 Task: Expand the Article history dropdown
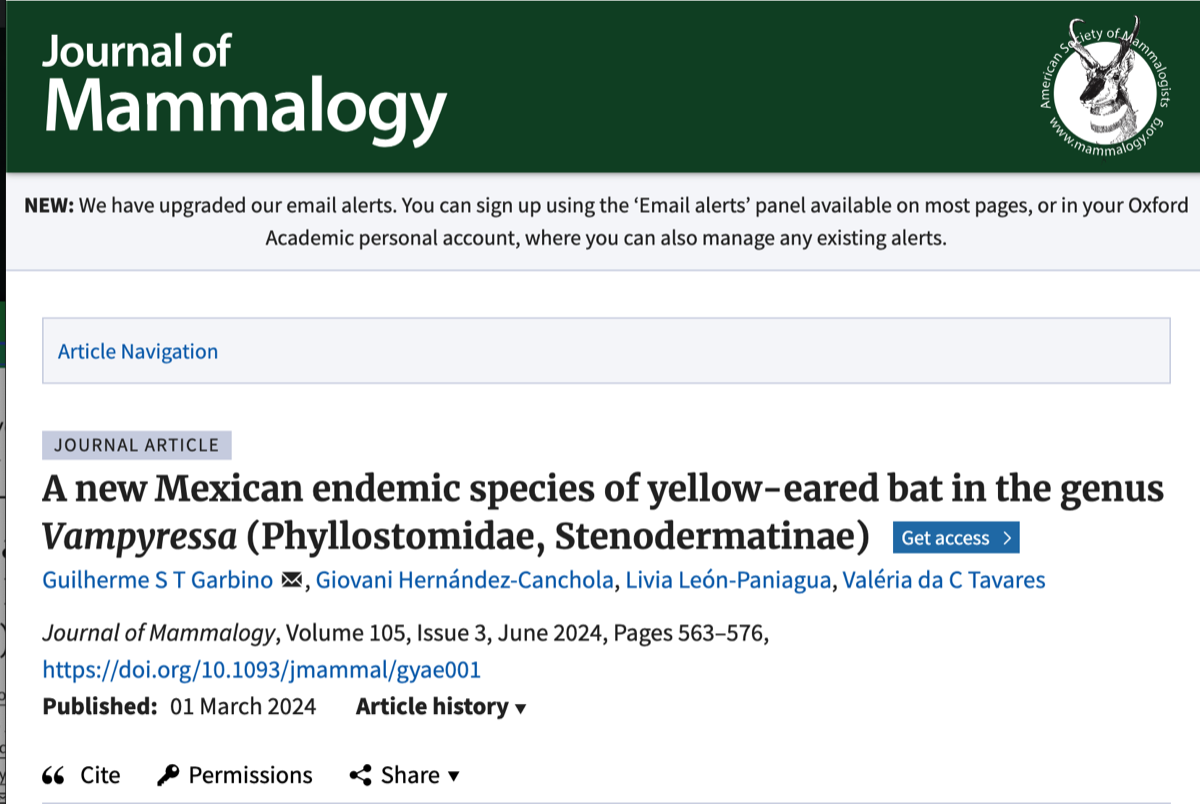pyautogui.click(x=441, y=706)
